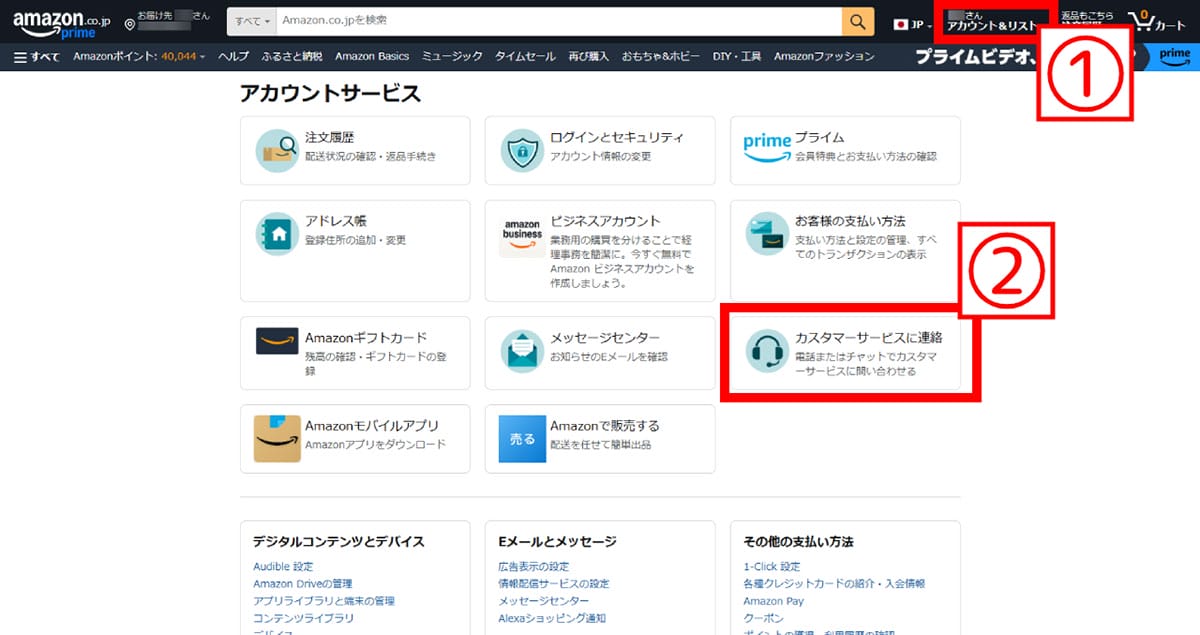
Task: Click the メッセージセンター envelope icon
Action: point(522,351)
